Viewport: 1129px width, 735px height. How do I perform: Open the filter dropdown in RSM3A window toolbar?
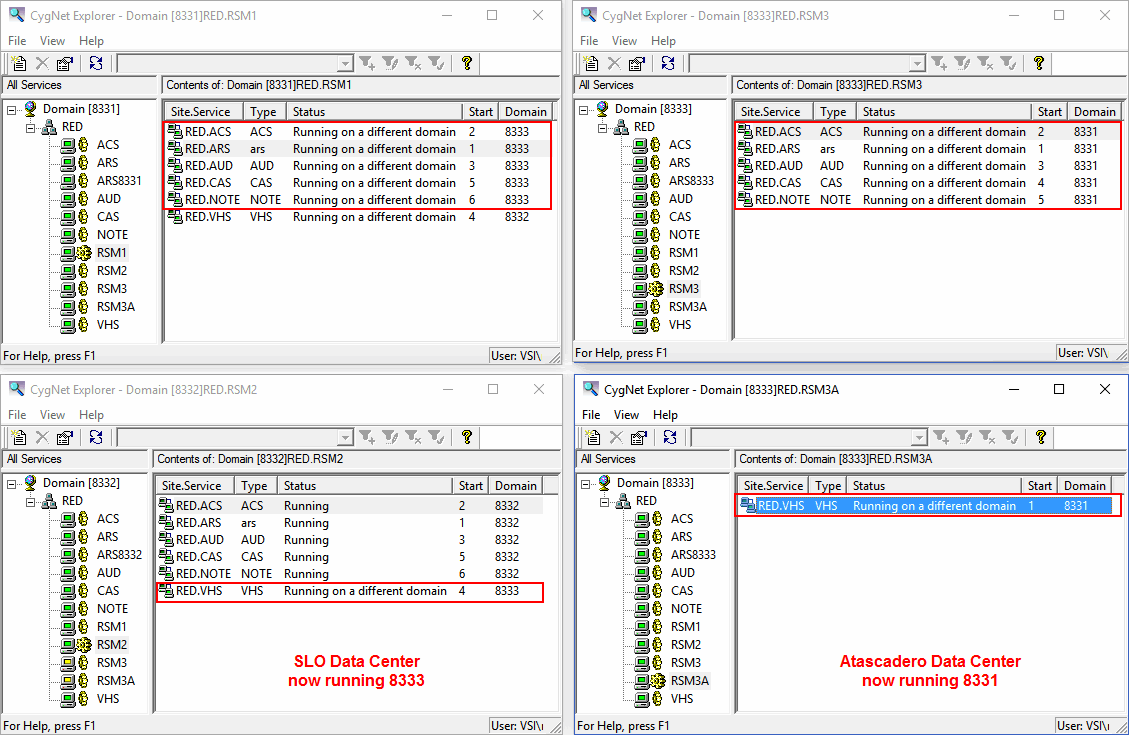(919, 438)
